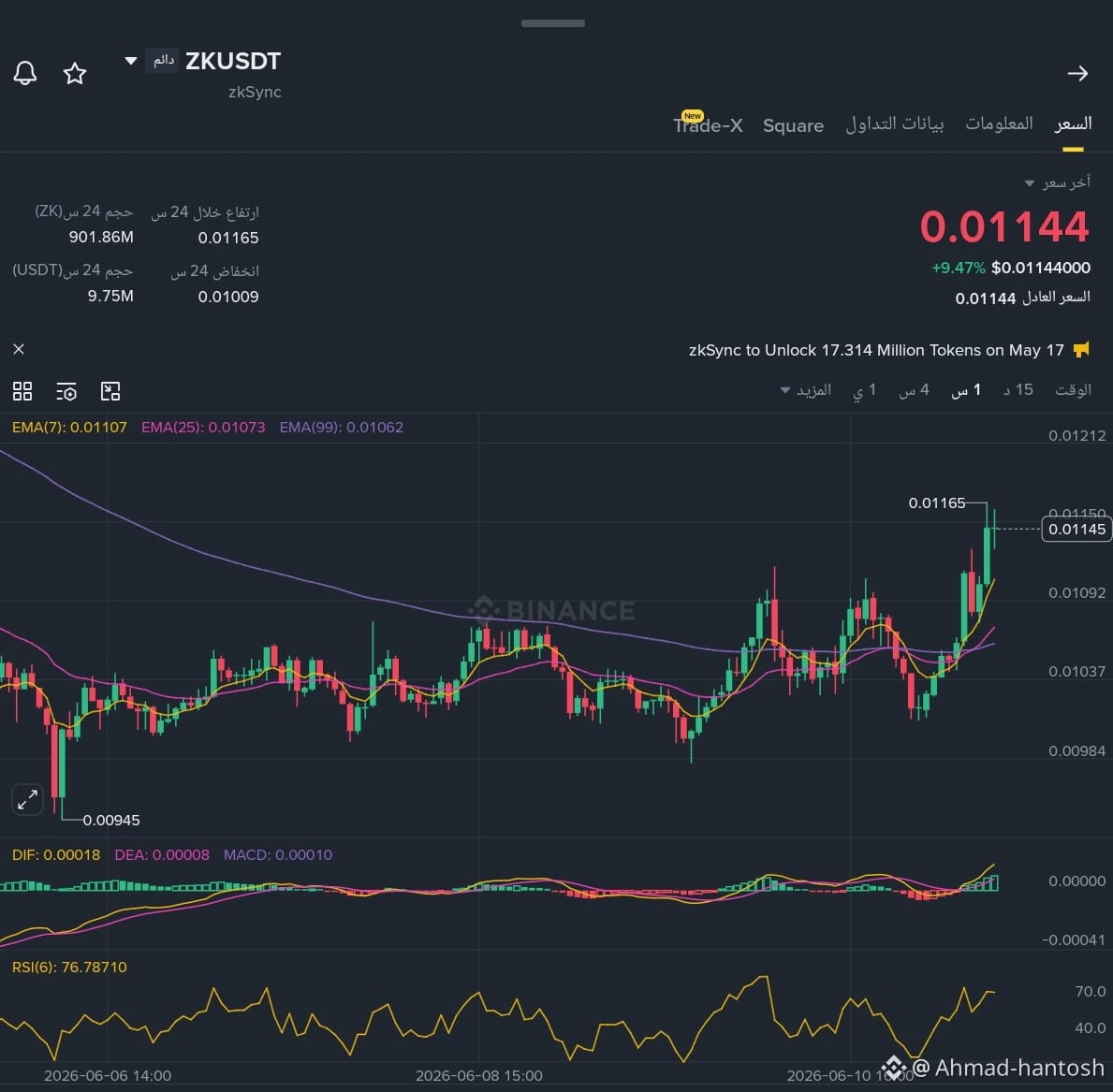Expand chart to fullscreen
1113x1092 pixels.
pos(28,800)
